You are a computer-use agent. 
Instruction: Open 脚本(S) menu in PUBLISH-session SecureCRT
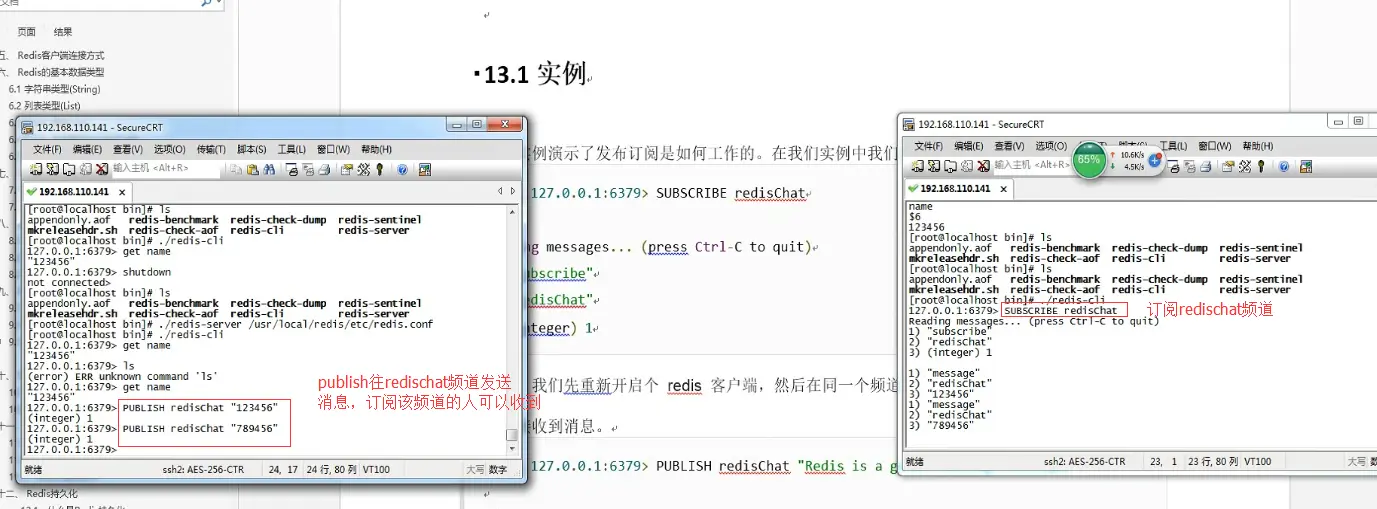pyautogui.click(x=252, y=149)
